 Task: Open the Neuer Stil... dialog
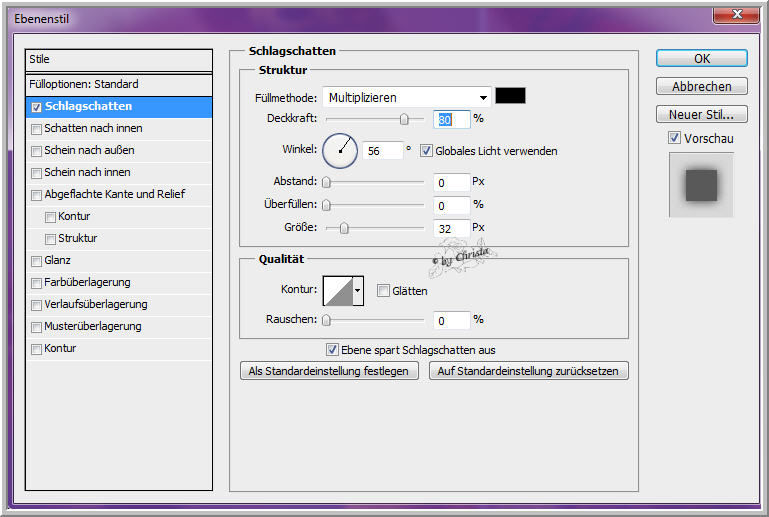(x=701, y=114)
